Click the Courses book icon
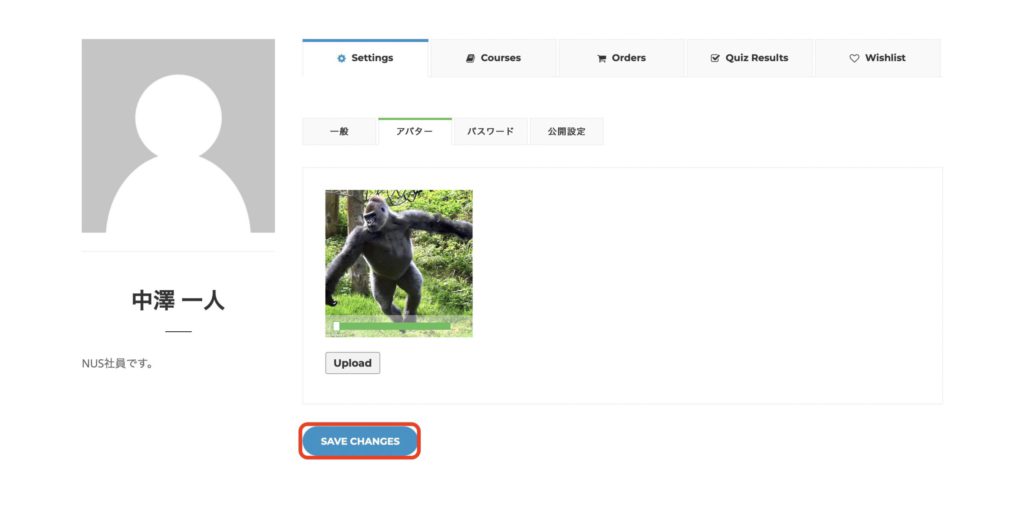The width and height of the screenshot is (1024, 525). click(x=470, y=58)
